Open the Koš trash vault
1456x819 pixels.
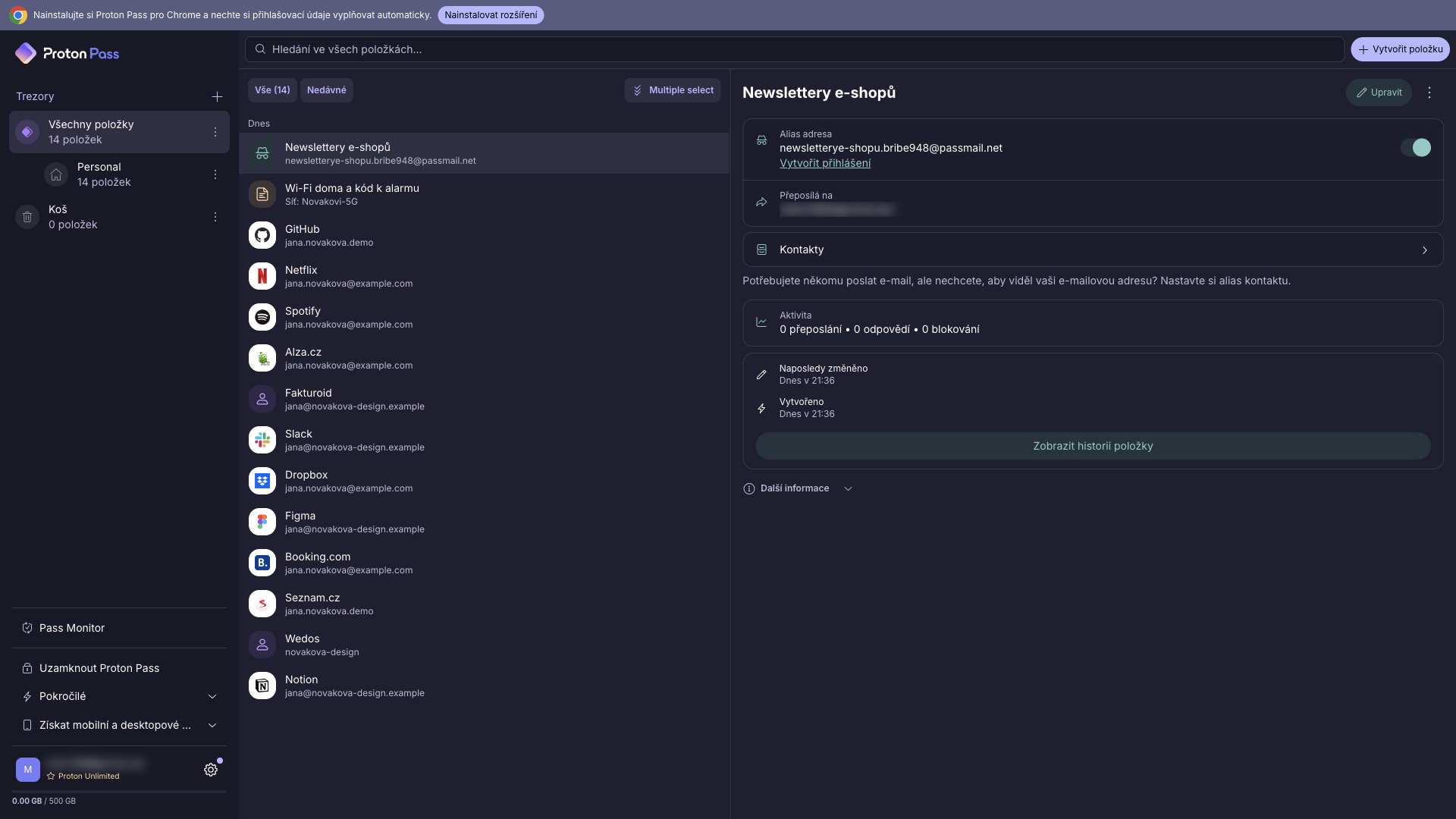[119, 217]
